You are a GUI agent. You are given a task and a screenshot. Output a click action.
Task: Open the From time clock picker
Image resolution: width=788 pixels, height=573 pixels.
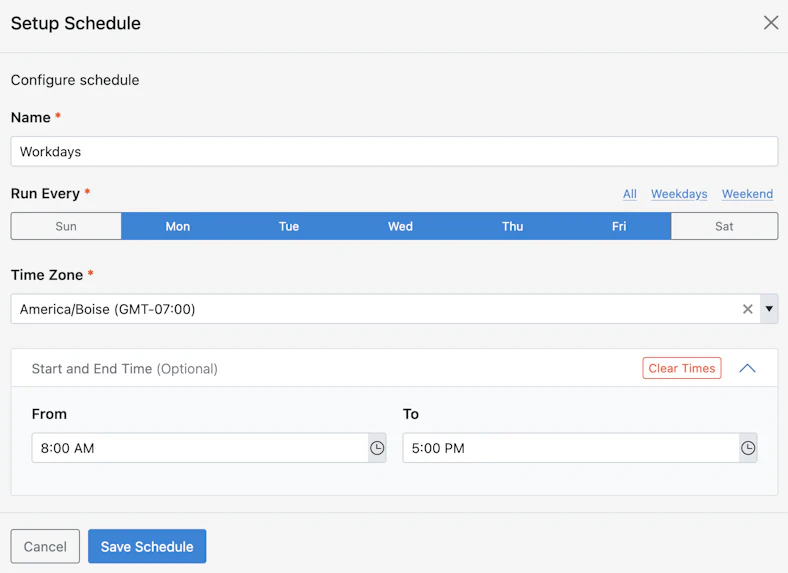click(x=377, y=448)
